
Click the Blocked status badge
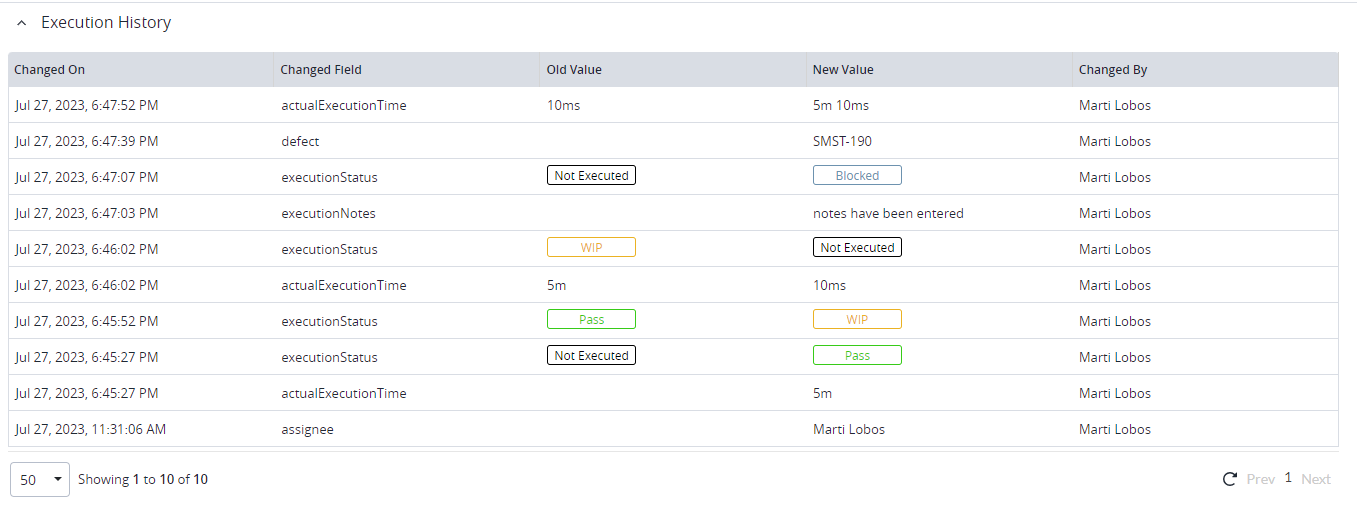tap(857, 176)
